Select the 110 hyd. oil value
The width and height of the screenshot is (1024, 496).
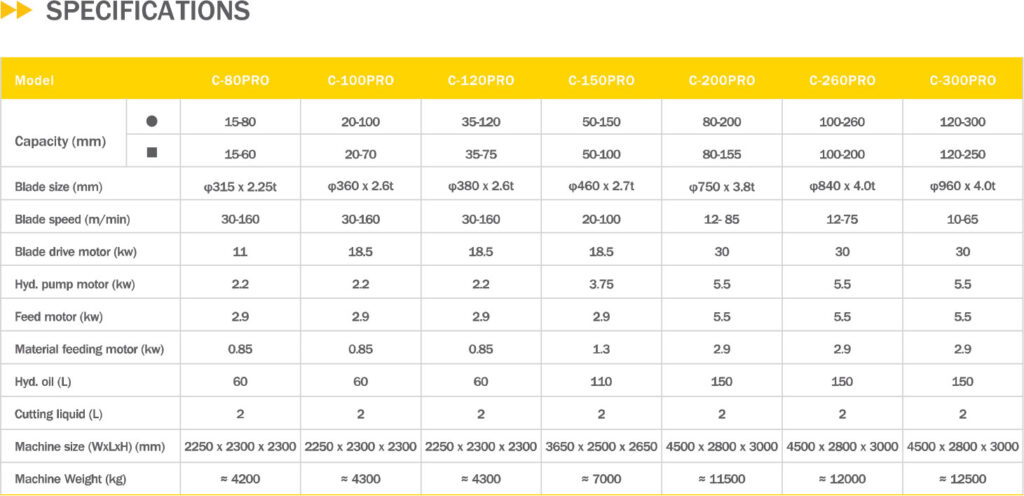click(601, 382)
